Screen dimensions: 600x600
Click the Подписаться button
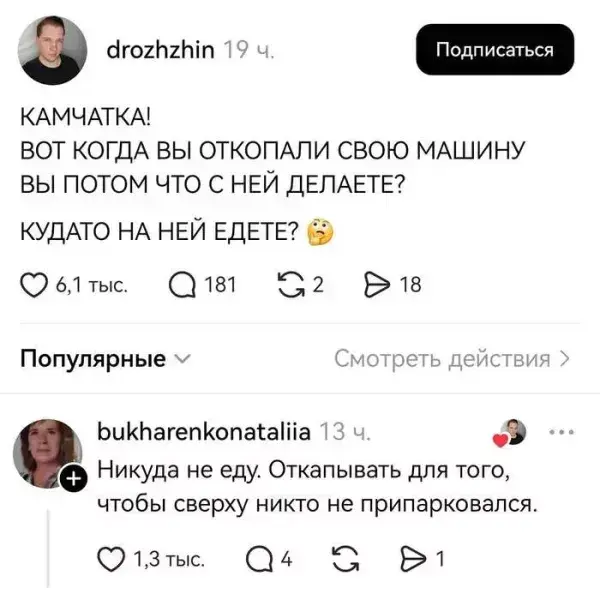tap(496, 51)
